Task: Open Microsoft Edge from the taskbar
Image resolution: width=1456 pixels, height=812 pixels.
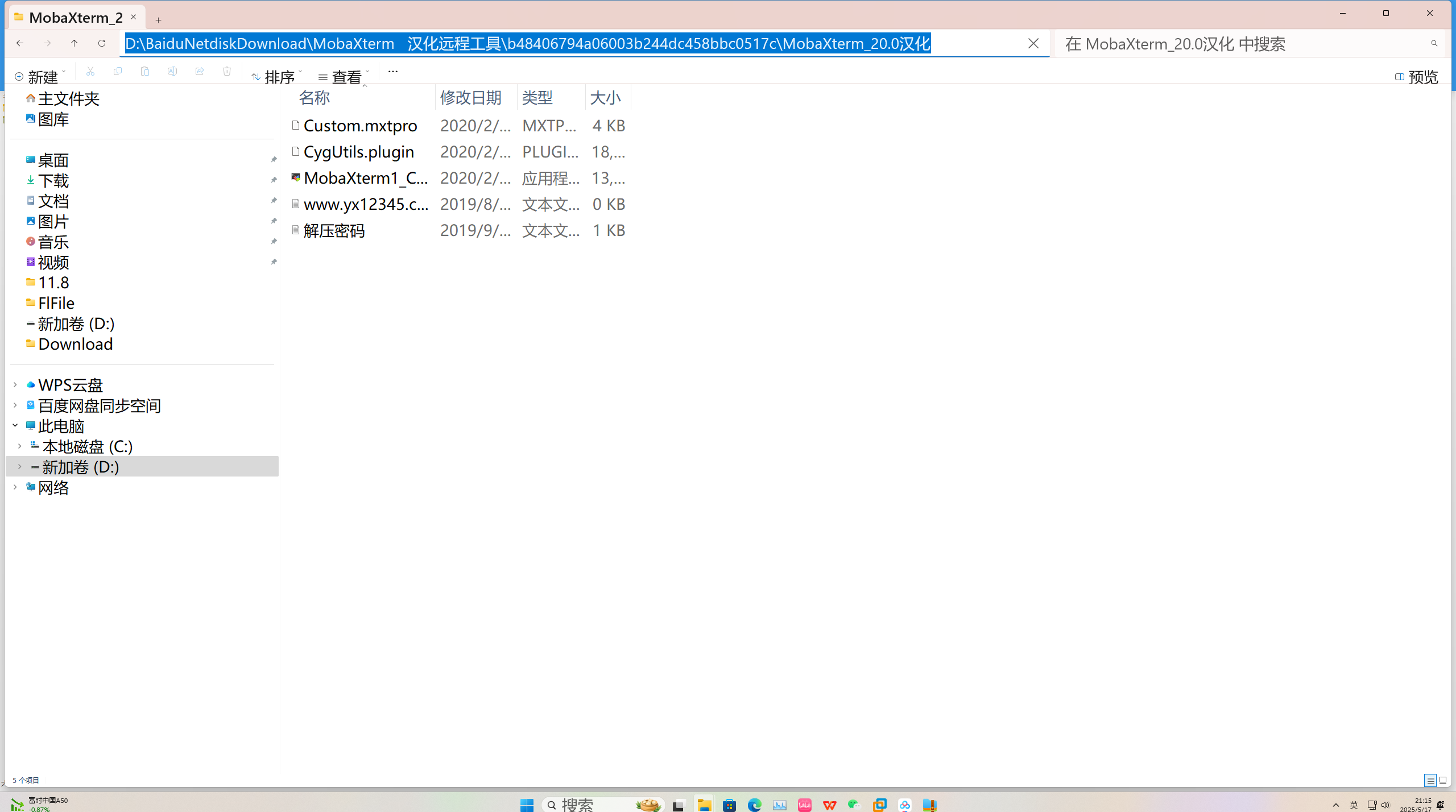Action: click(x=755, y=805)
